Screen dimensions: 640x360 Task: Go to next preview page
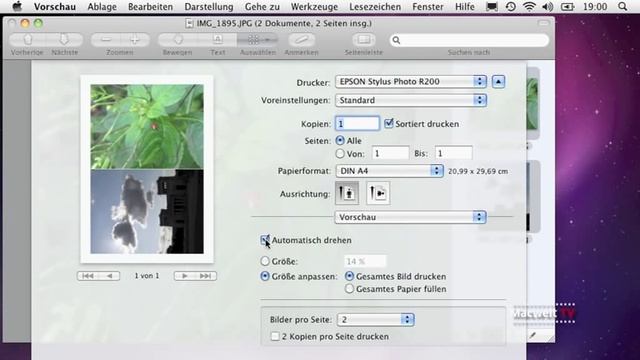pyautogui.click(x=184, y=276)
